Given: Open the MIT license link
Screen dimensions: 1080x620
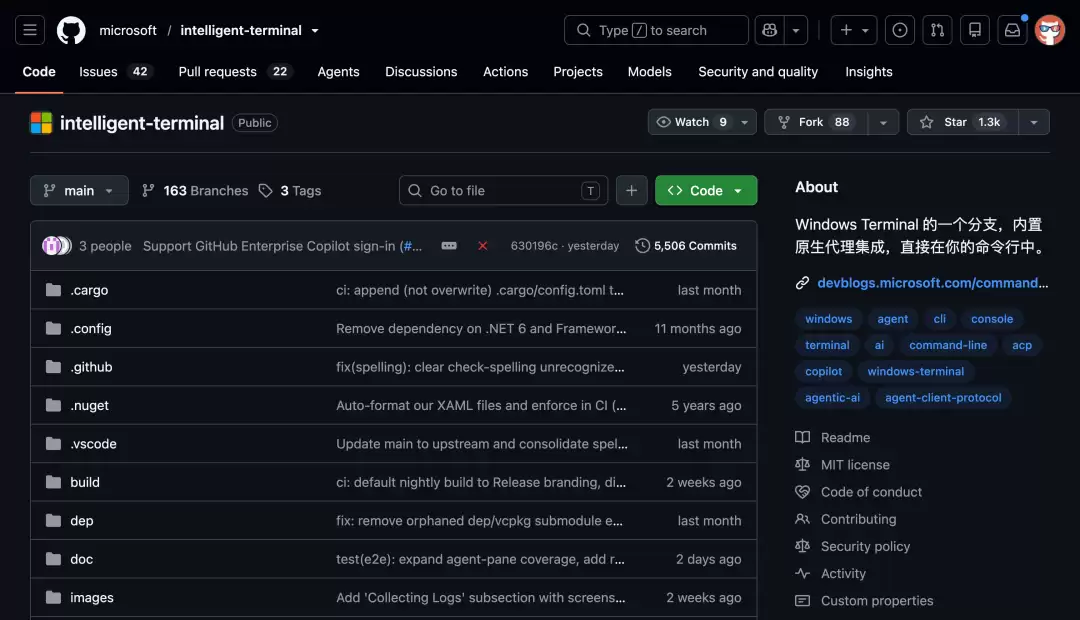Looking at the screenshot, I should (855, 465).
